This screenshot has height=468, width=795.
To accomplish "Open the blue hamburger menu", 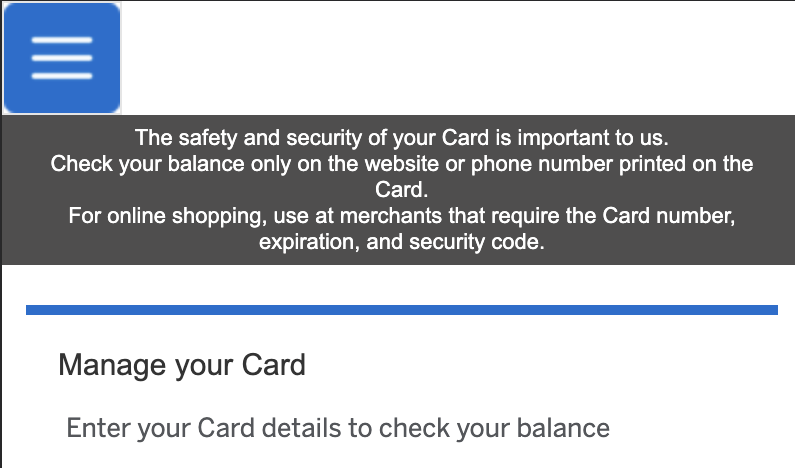I will click(x=62, y=58).
